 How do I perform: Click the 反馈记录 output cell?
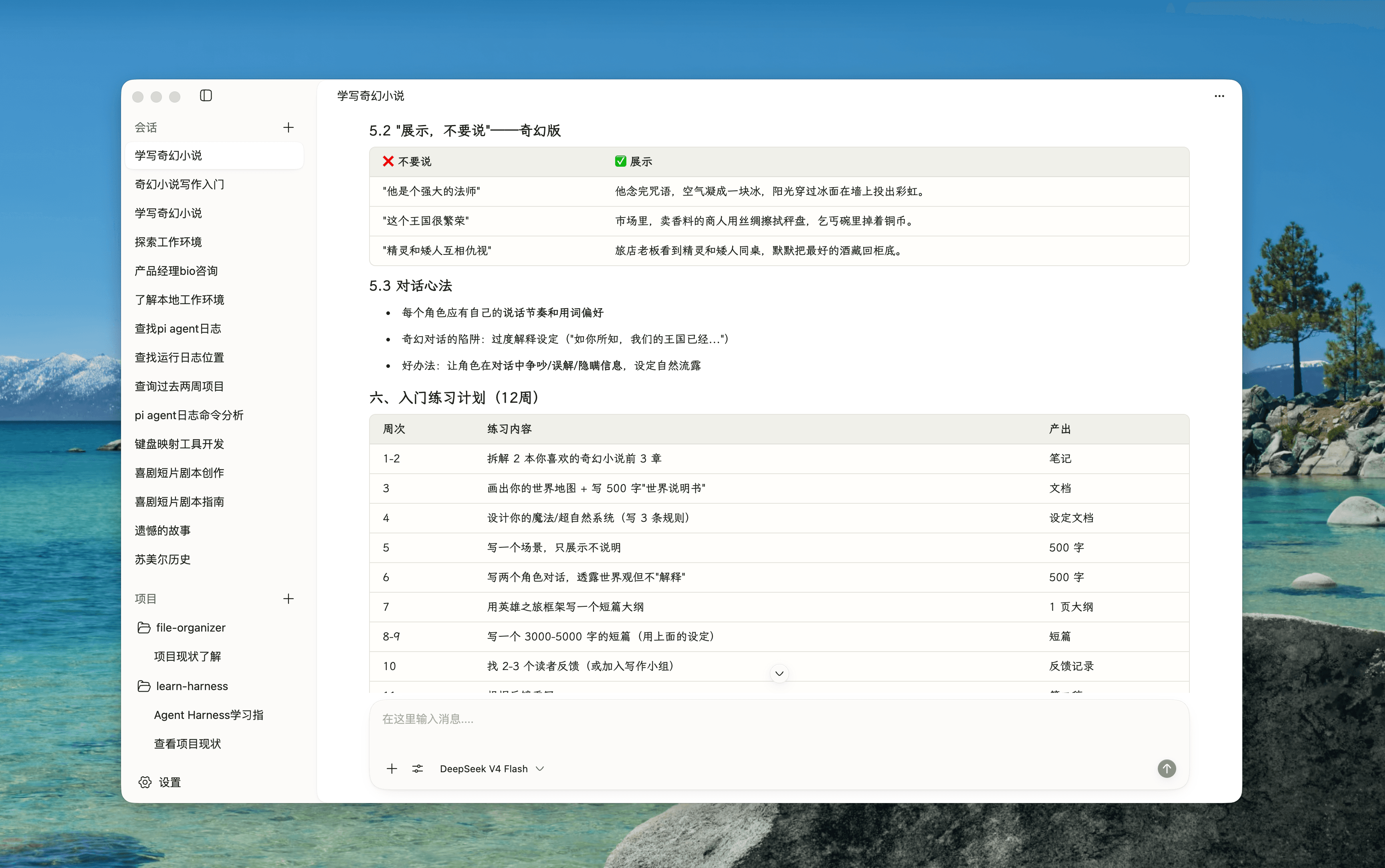pyautogui.click(x=1072, y=666)
